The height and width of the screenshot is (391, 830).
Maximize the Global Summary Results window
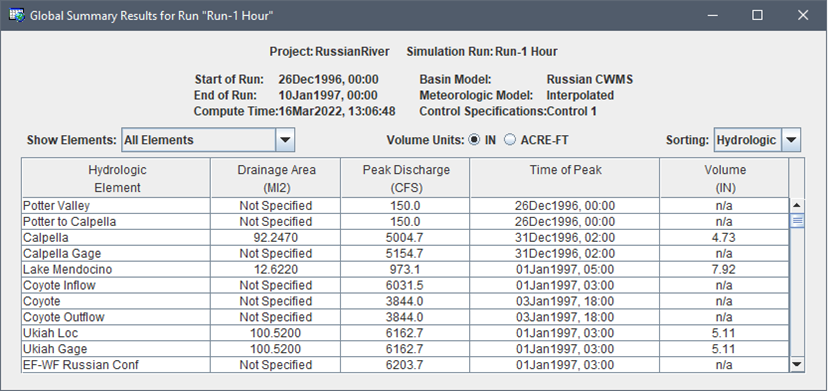(x=757, y=15)
